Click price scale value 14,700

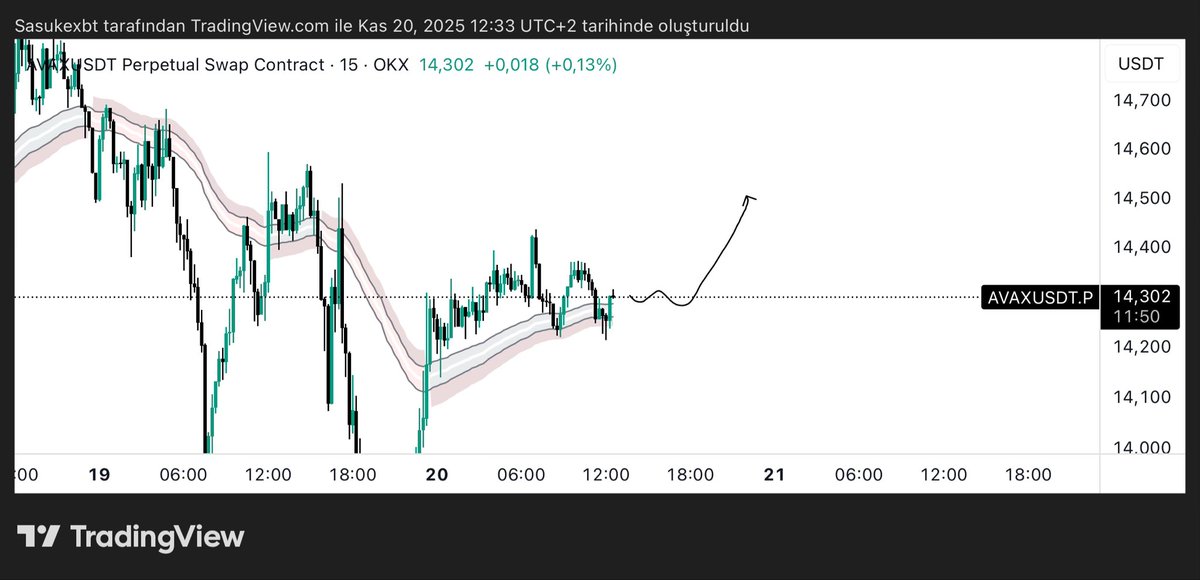tap(1141, 100)
